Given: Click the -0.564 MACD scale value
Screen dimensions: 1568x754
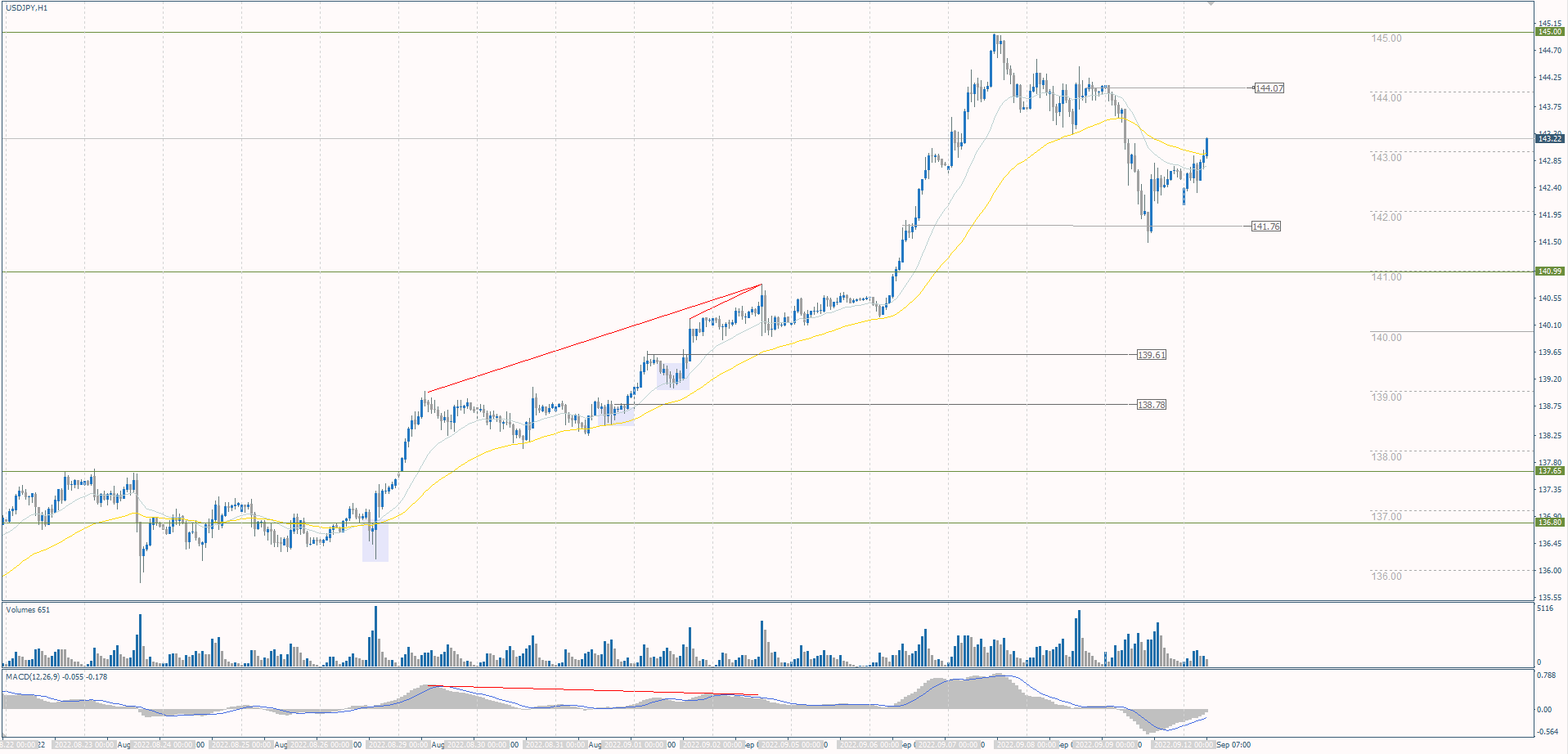Looking at the screenshot, I should click(x=1548, y=733).
